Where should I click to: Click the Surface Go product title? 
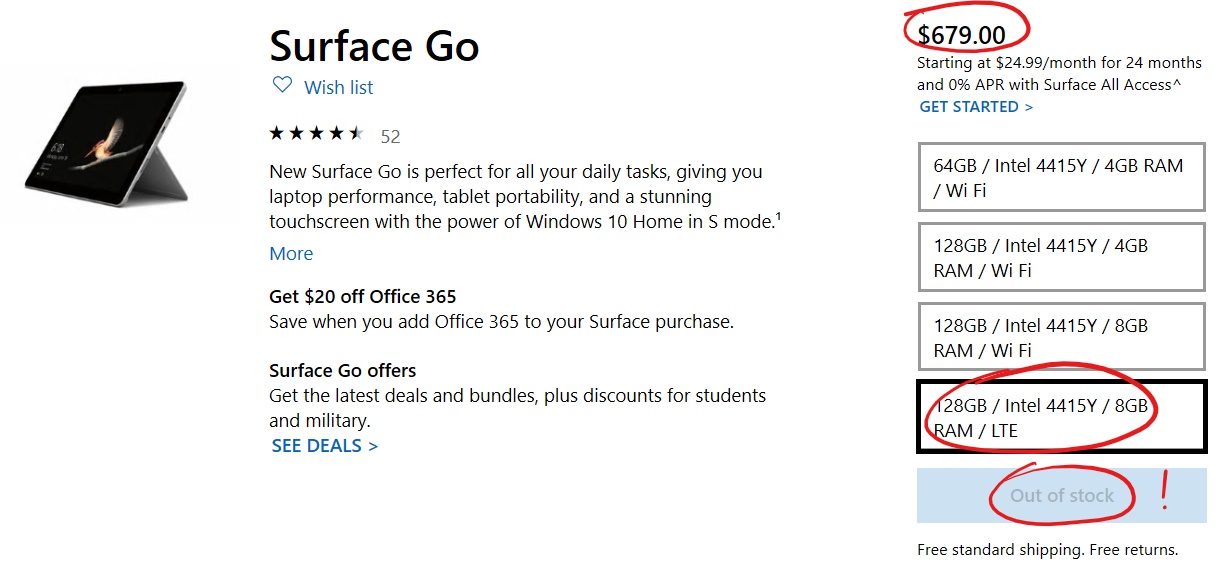click(x=374, y=46)
